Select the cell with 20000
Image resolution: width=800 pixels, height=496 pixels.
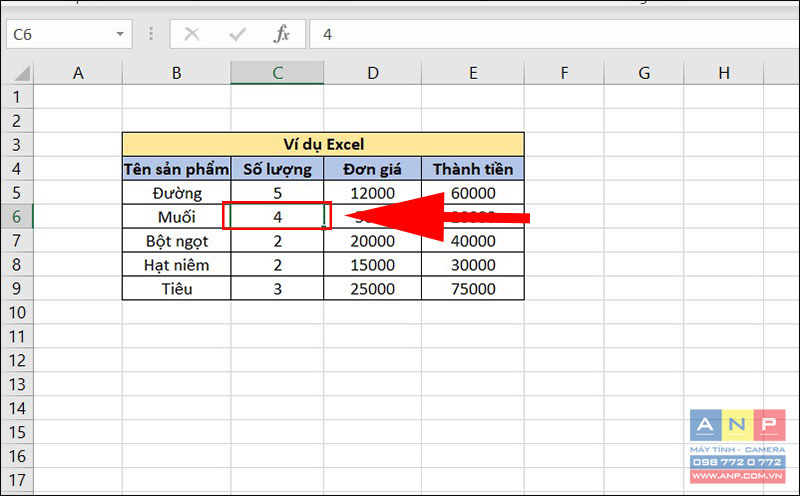pos(372,240)
